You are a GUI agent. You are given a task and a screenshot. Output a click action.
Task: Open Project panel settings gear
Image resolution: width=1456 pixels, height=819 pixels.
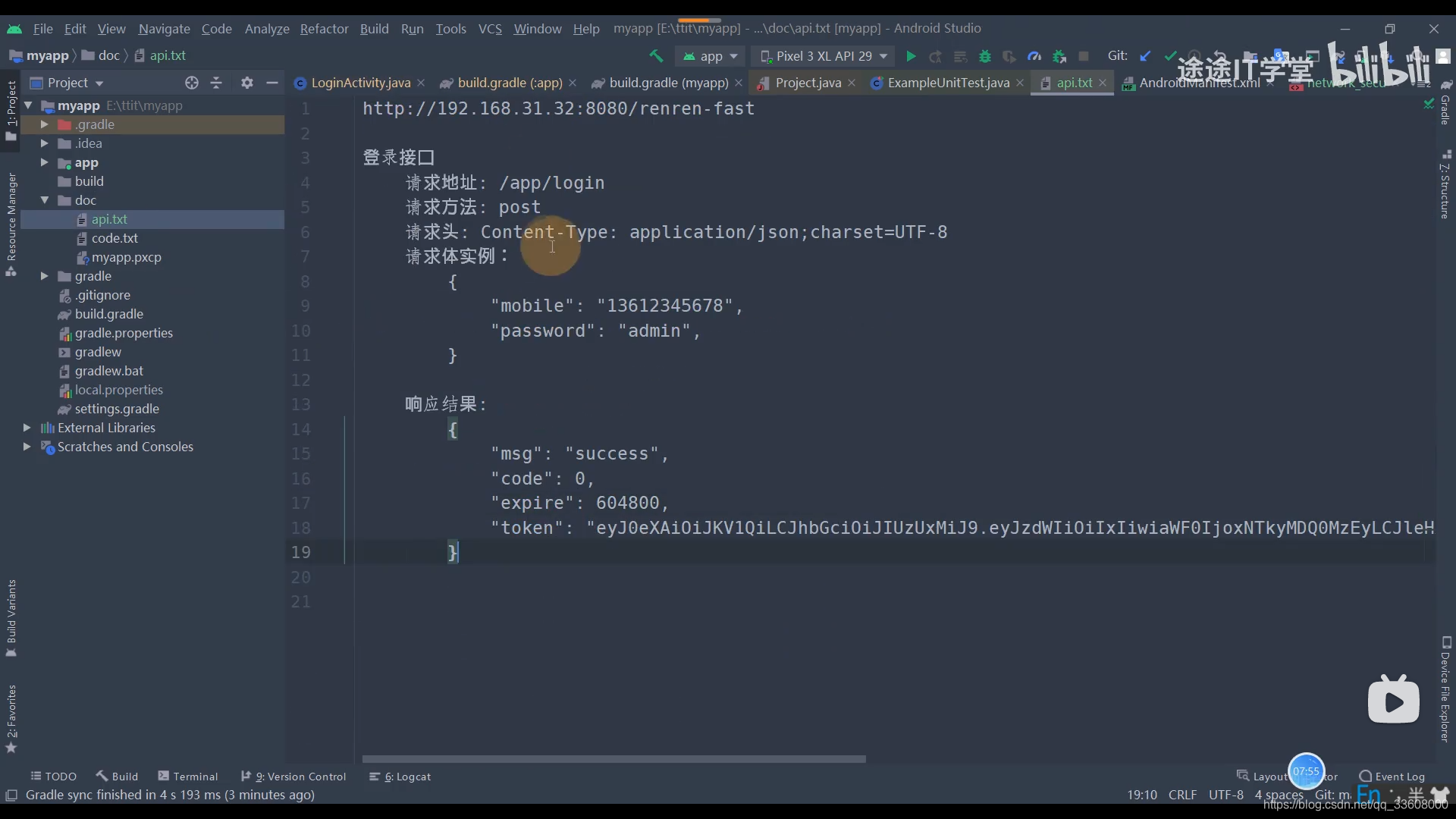pyautogui.click(x=246, y=83)
